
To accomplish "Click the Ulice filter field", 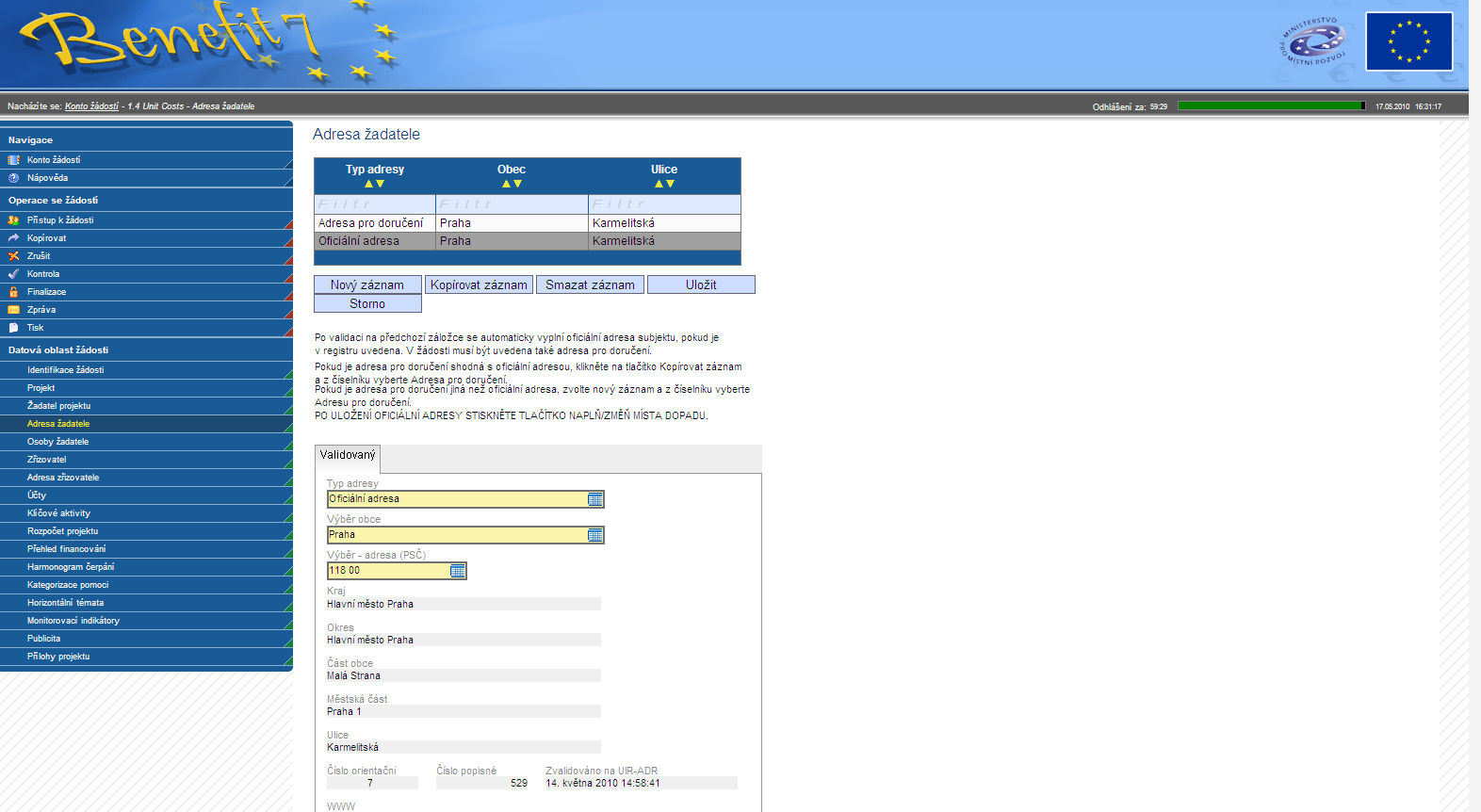I will click(664, 204).
